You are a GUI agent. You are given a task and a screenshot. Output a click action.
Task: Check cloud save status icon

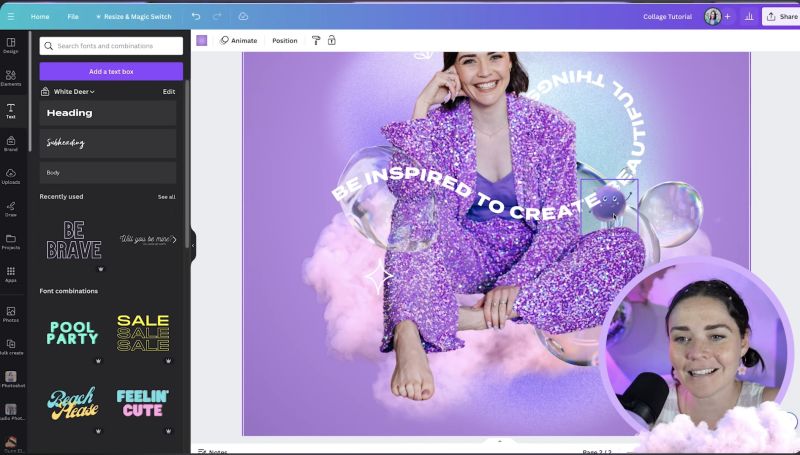(x=243, y=16)
